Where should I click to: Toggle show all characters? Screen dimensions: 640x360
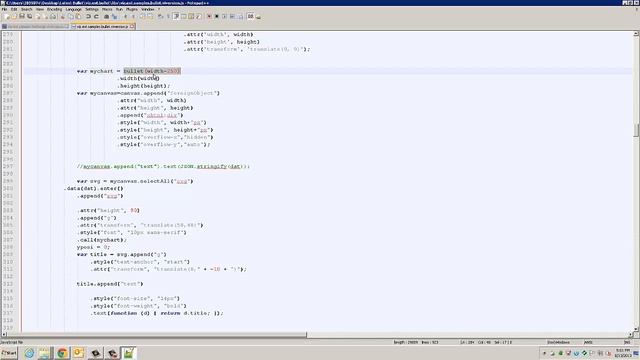point(167,16)
